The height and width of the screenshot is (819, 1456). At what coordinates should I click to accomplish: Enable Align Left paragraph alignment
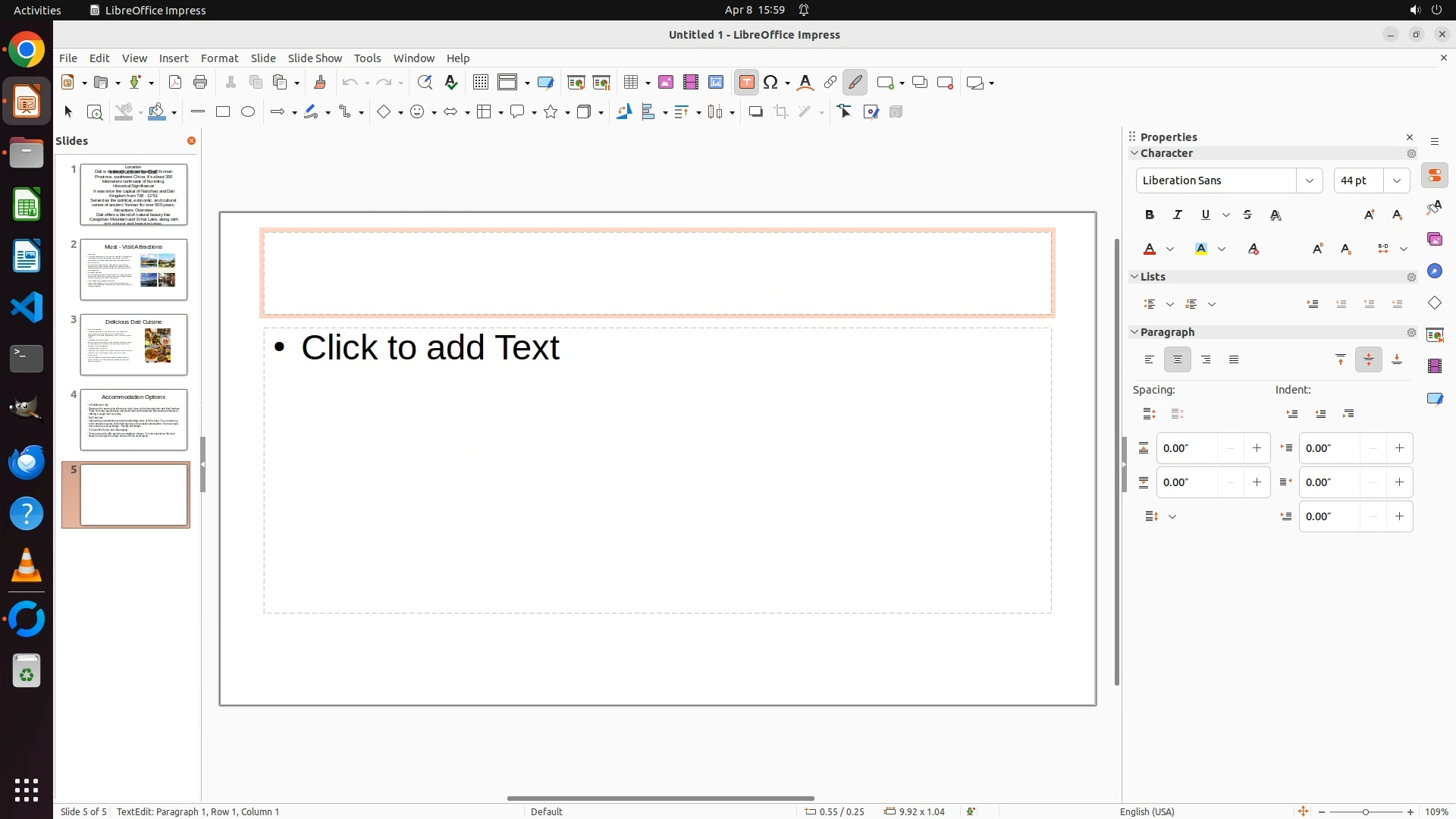[1150, 360]
